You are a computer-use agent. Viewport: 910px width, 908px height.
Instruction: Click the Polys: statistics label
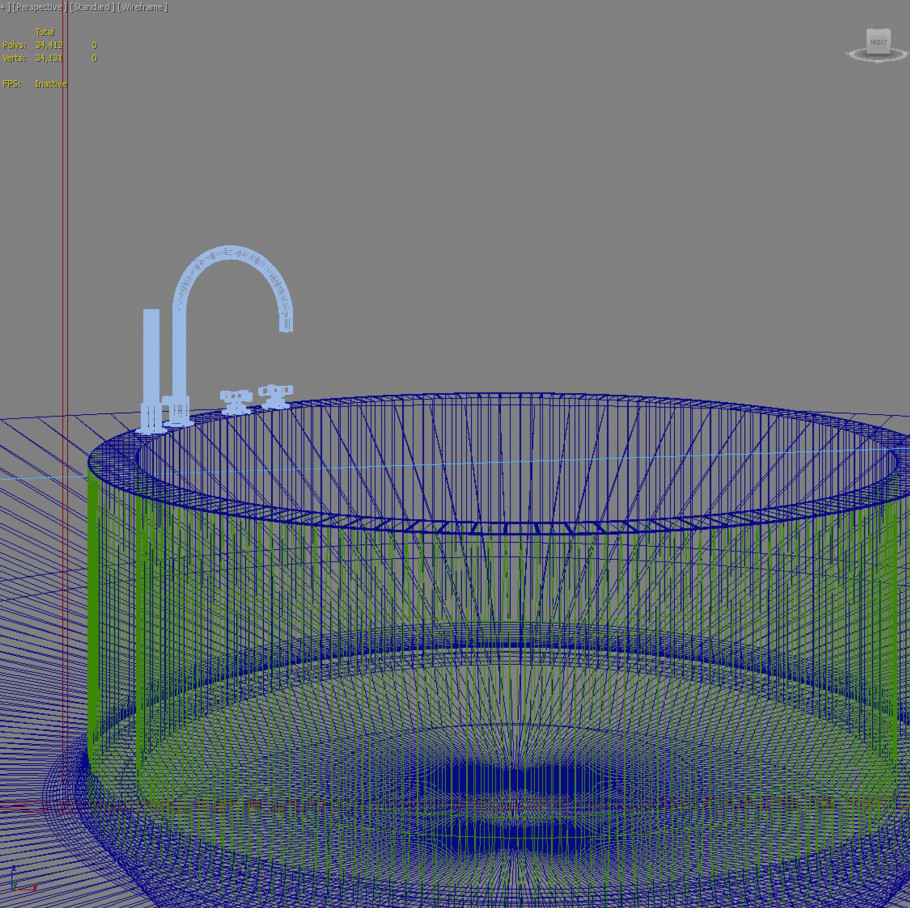pos(14,45)
